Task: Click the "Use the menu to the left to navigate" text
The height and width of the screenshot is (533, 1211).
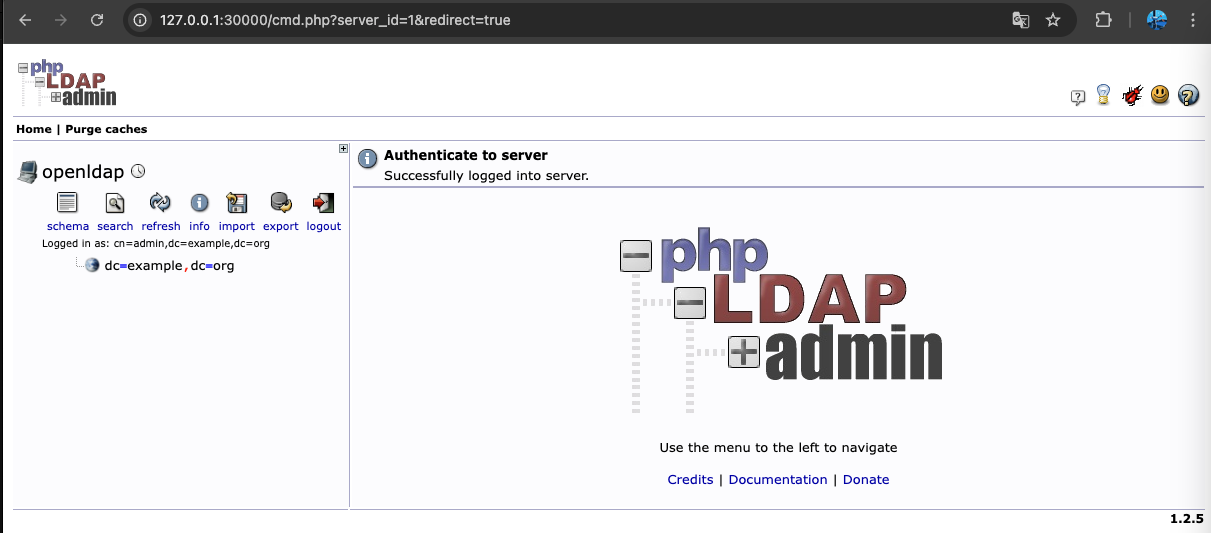Action: point(778,448)
